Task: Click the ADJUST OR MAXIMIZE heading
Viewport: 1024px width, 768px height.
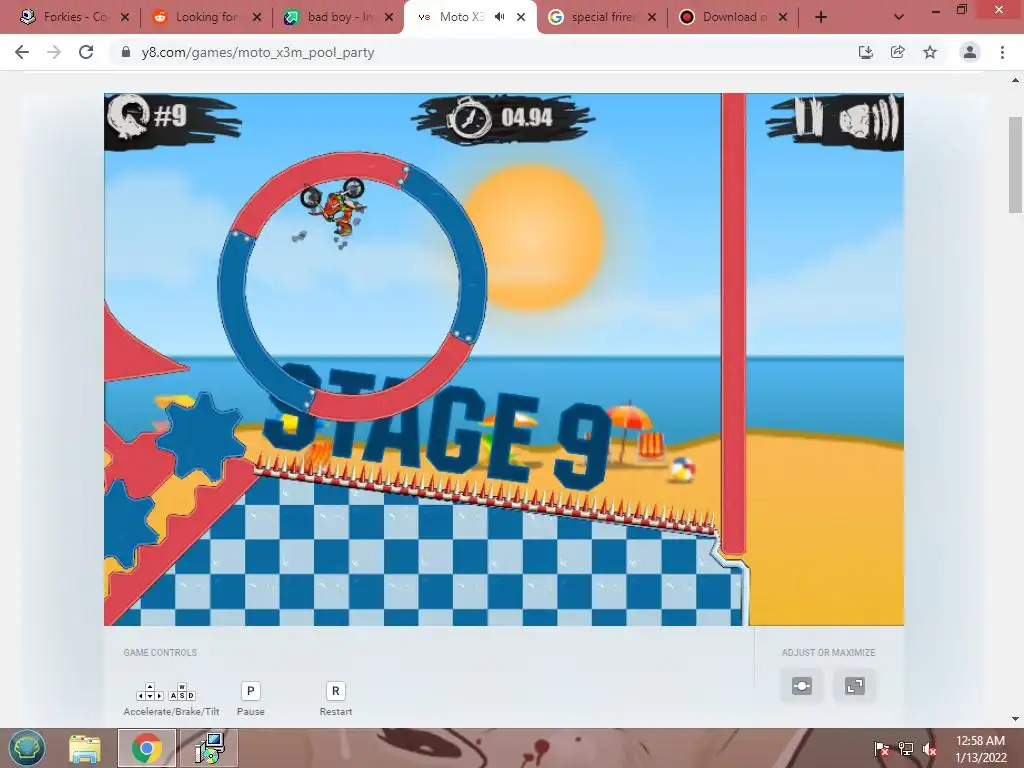Action: [828, 652]
